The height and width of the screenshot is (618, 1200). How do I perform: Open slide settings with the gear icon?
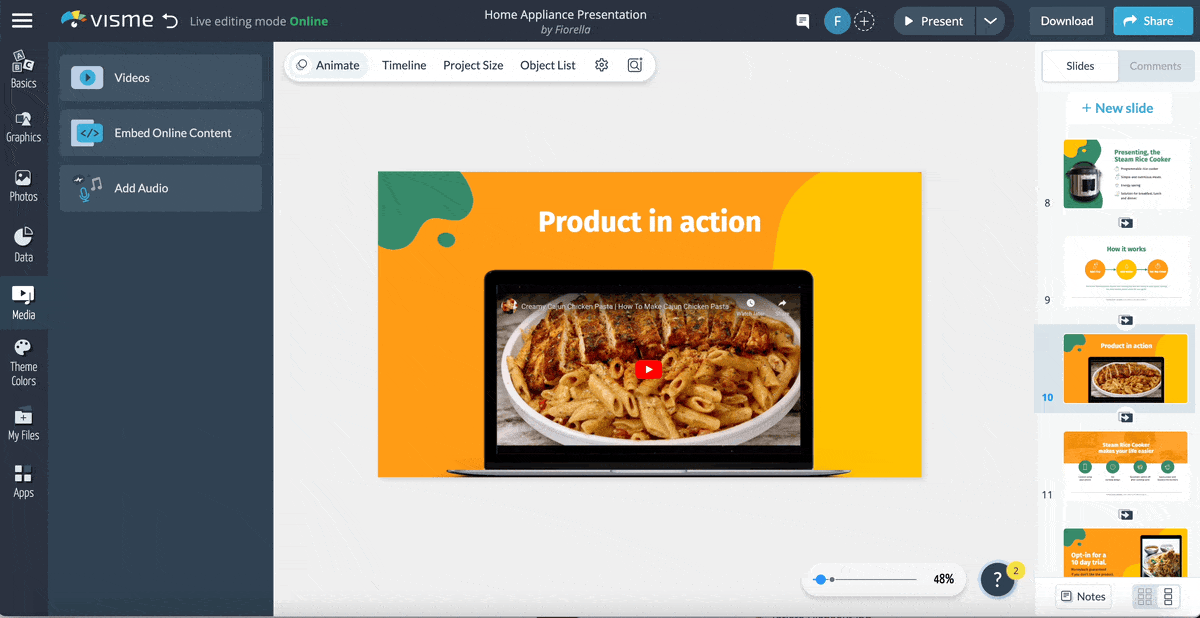[601, 64]
